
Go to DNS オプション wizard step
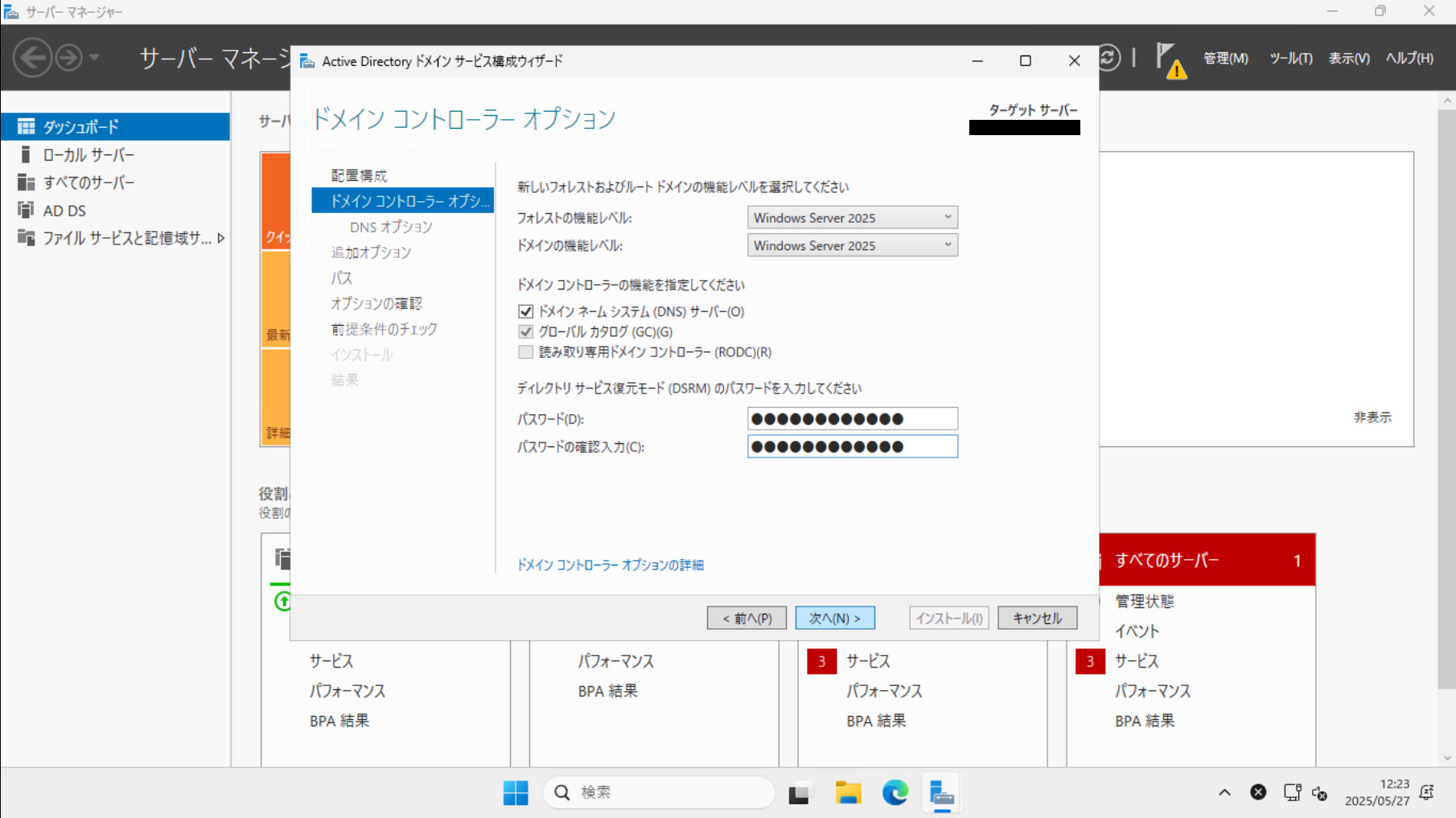[391, 227]
